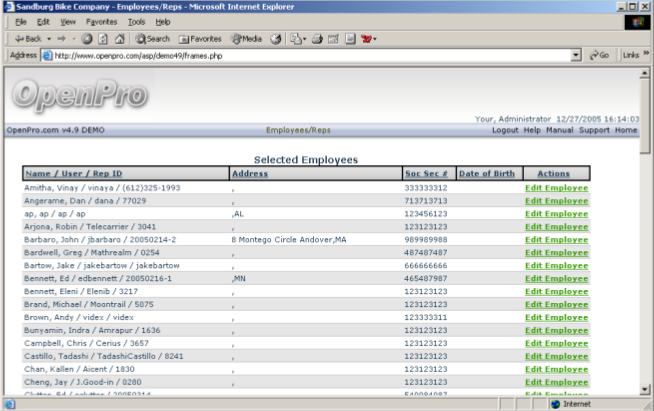
Task: Expand the address bar dropdown
Action: tap(576, 56)
